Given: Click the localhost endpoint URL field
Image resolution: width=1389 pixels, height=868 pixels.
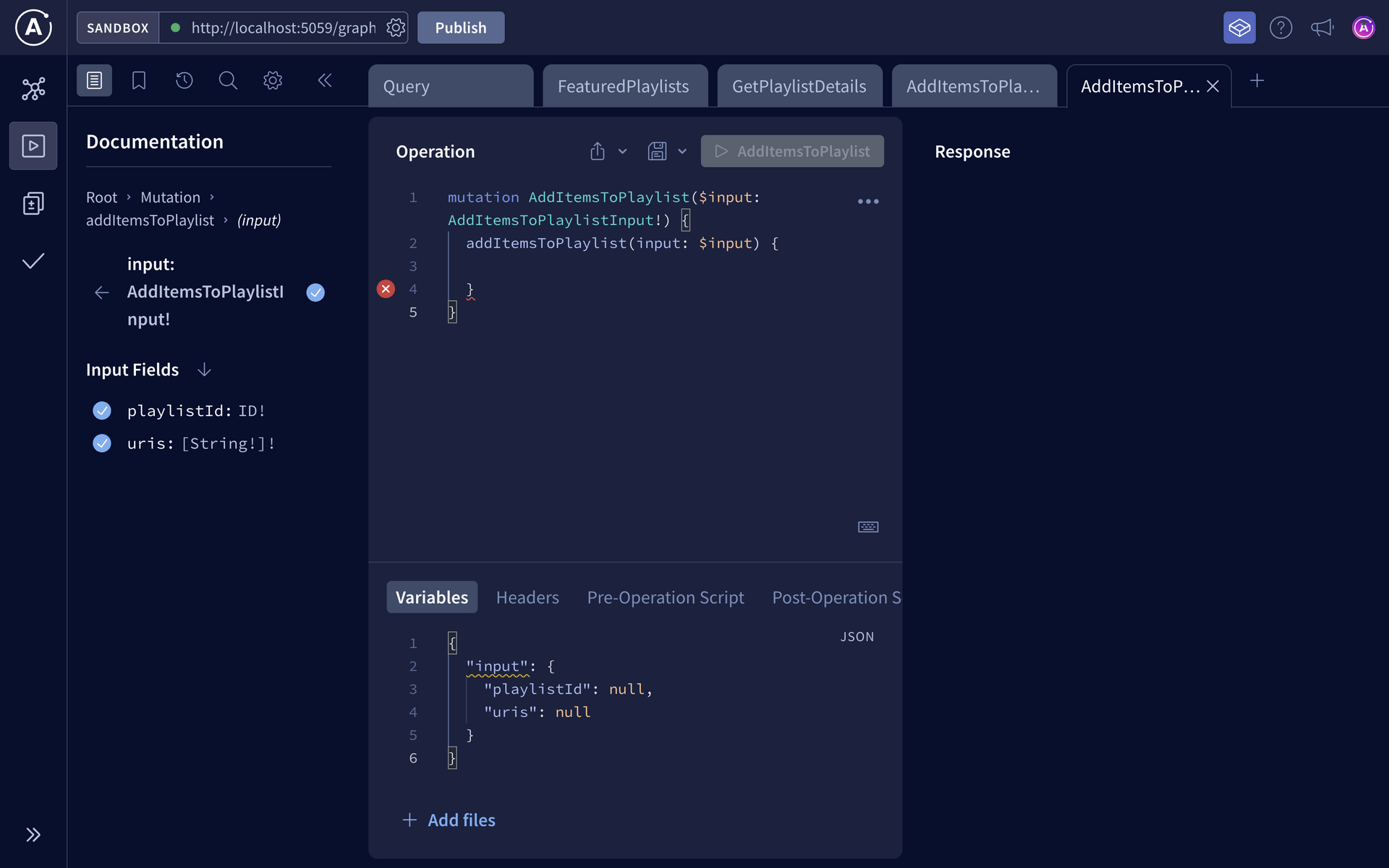Looking at the screenshot, I should click(x=284, y=27).
